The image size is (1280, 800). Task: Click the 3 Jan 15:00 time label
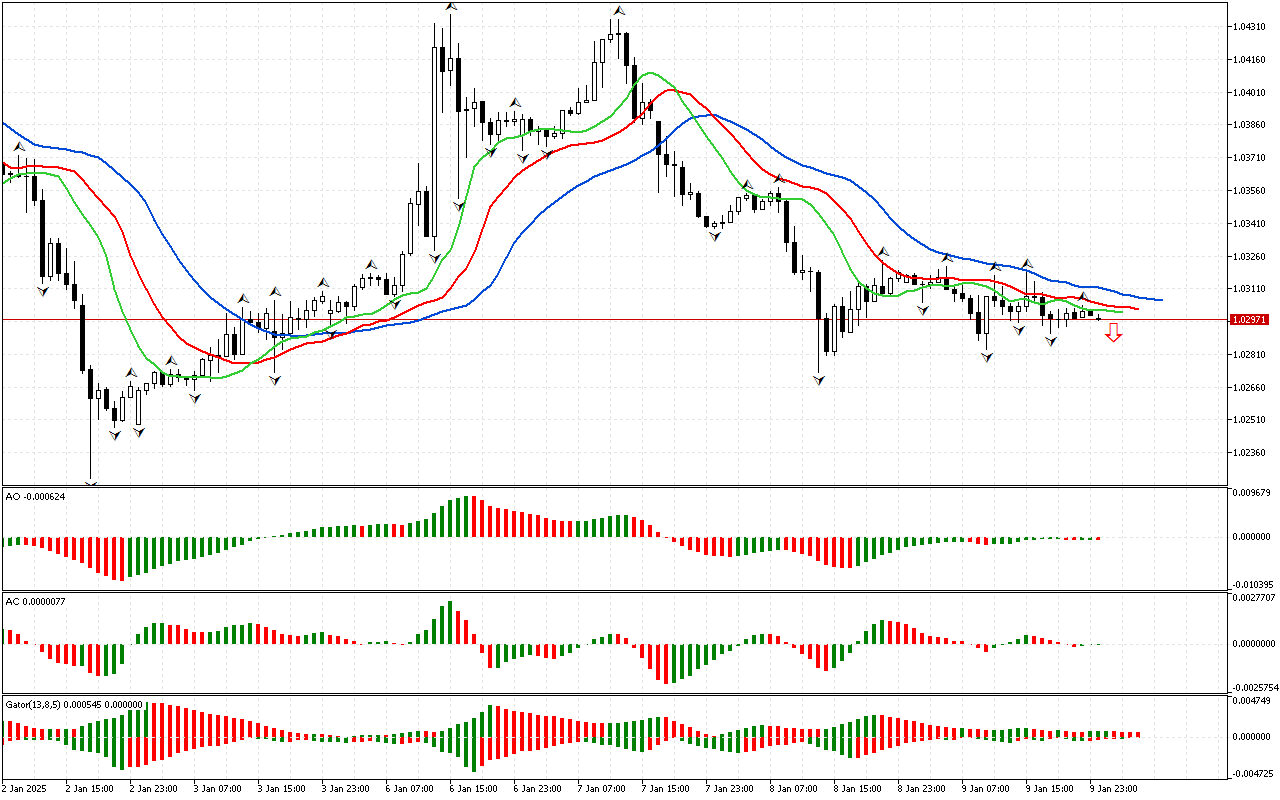tap(283, 789)
